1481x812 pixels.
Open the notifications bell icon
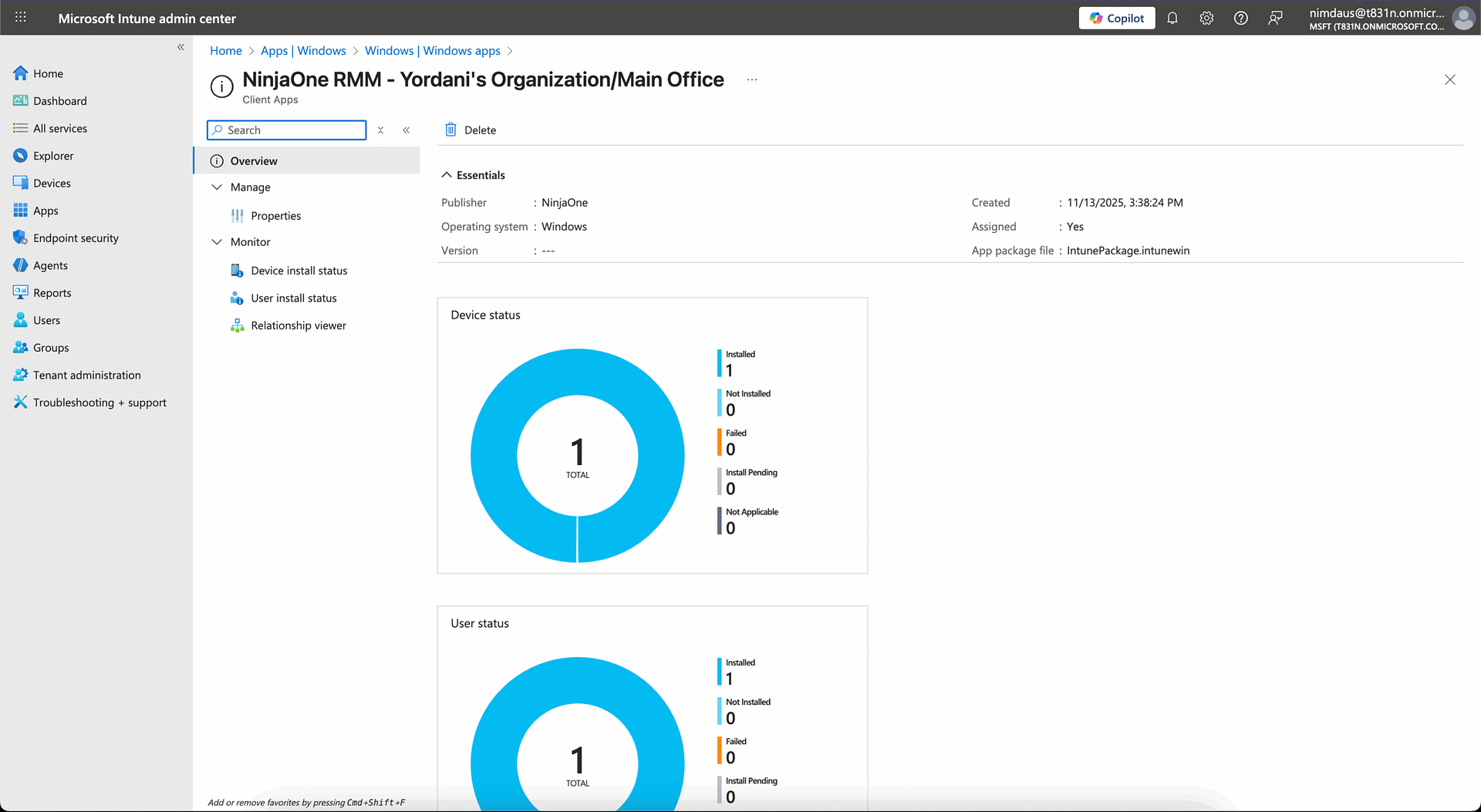(1172, 19)
